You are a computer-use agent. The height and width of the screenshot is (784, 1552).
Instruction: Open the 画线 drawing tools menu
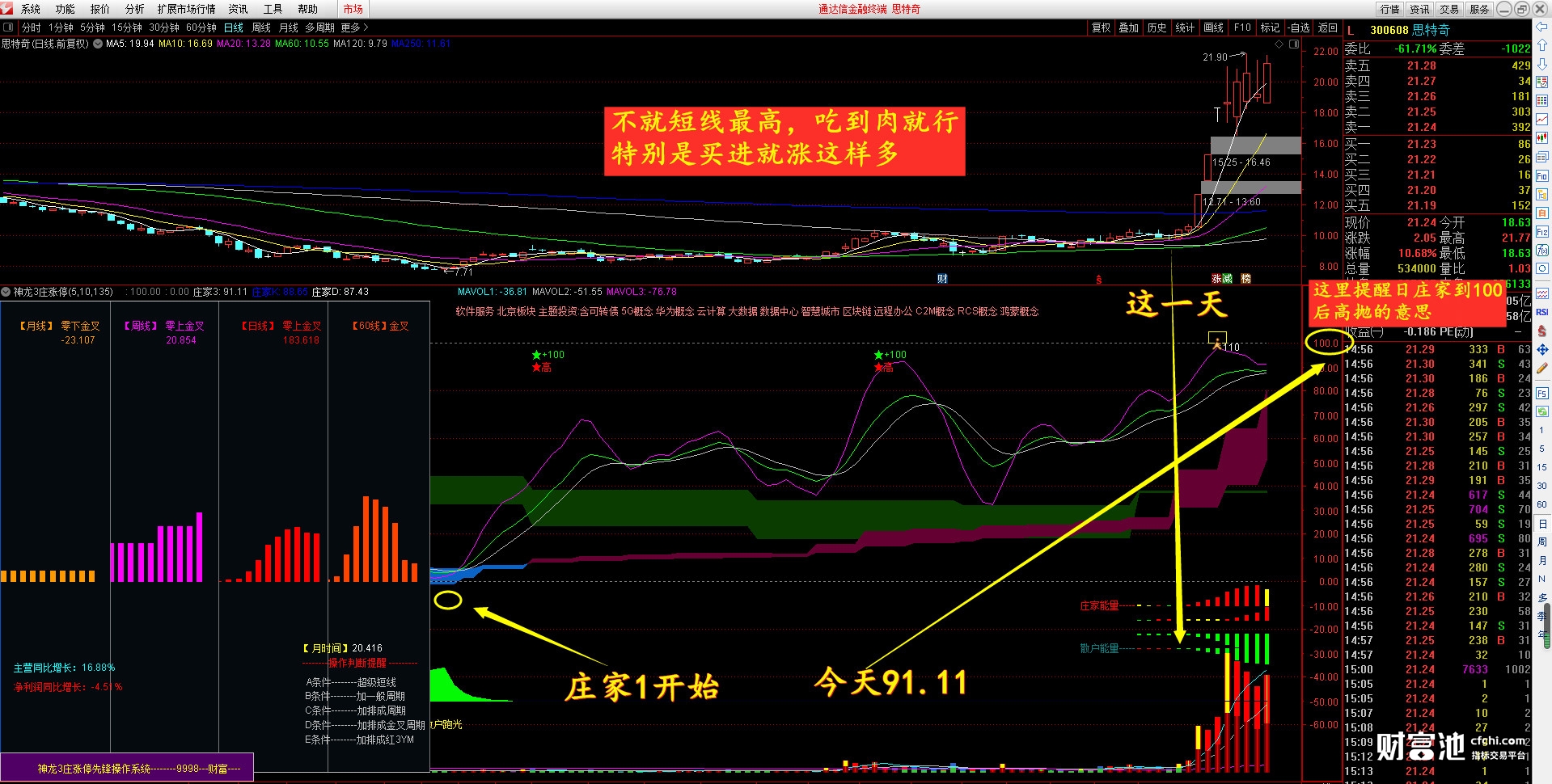coord(1213,27)
